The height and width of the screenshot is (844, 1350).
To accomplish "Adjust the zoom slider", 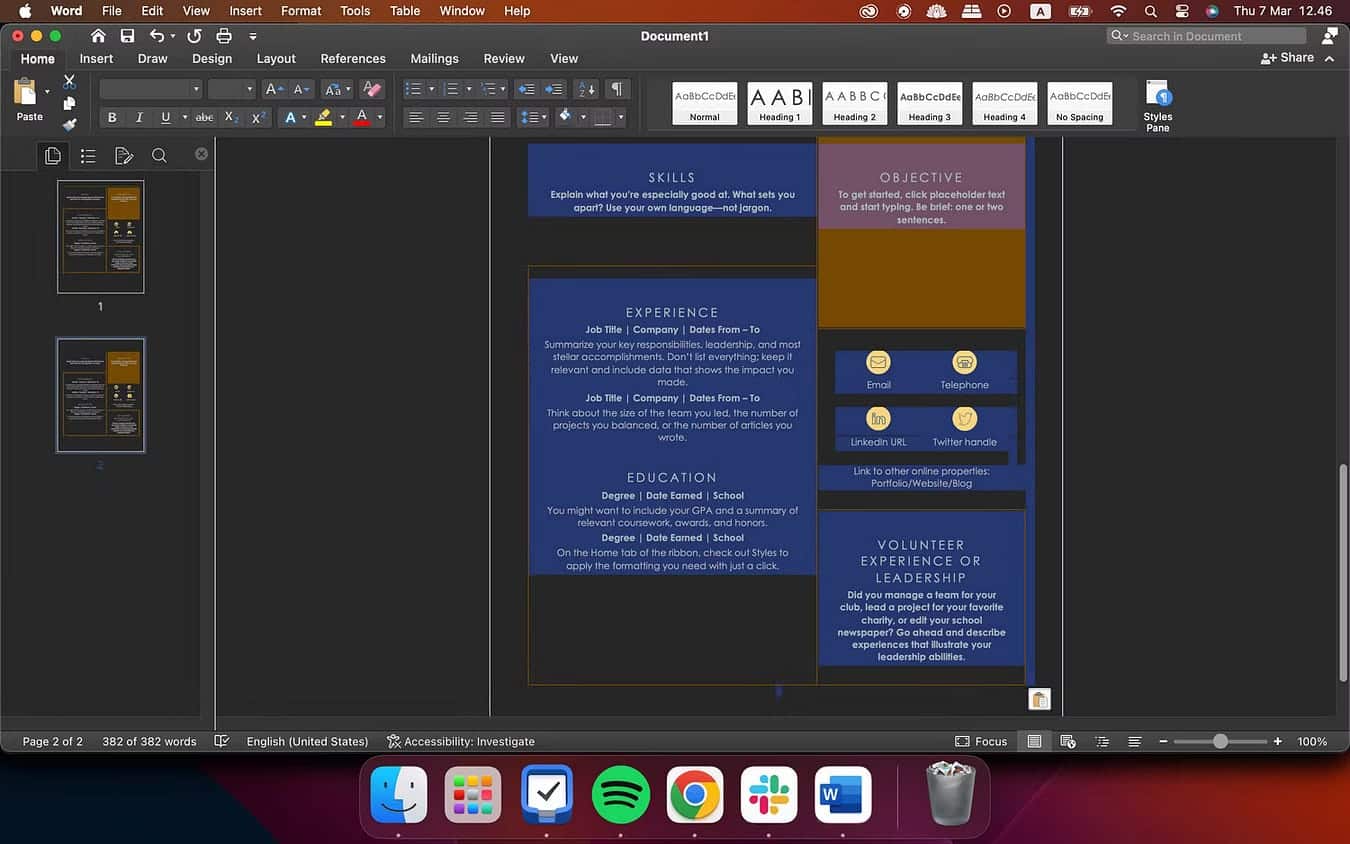I will [1220, 741].
